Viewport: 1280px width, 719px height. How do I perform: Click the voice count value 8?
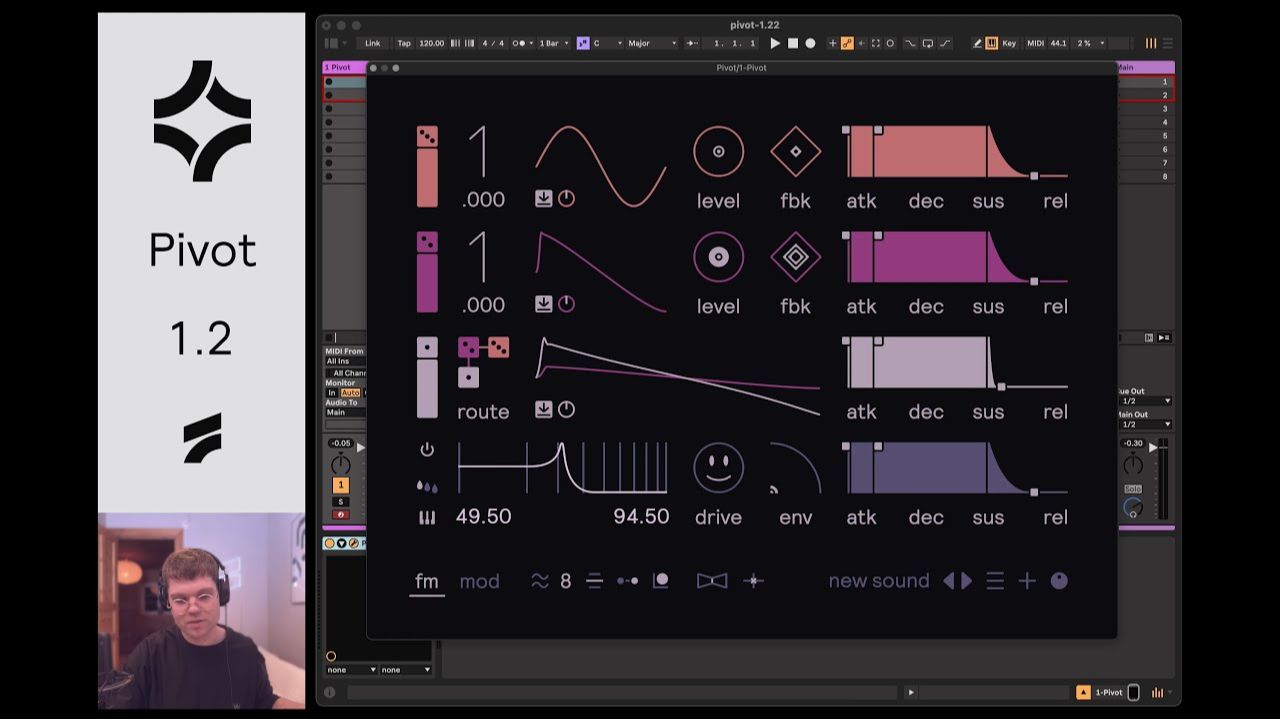(566, 581)
